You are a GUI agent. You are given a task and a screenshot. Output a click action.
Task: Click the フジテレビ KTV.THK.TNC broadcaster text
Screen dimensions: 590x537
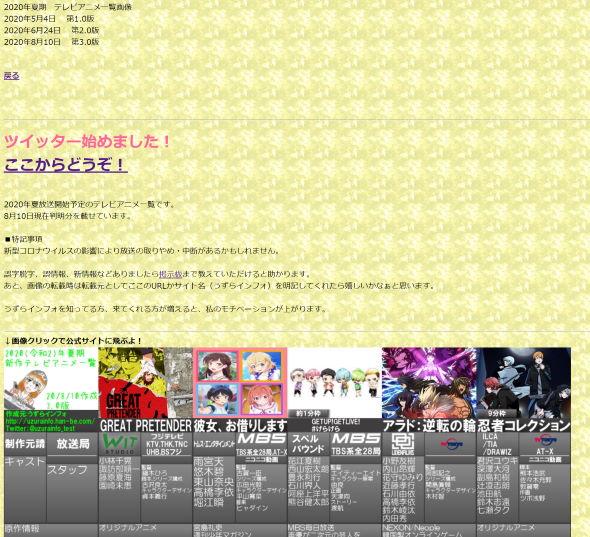coord(167,444)
